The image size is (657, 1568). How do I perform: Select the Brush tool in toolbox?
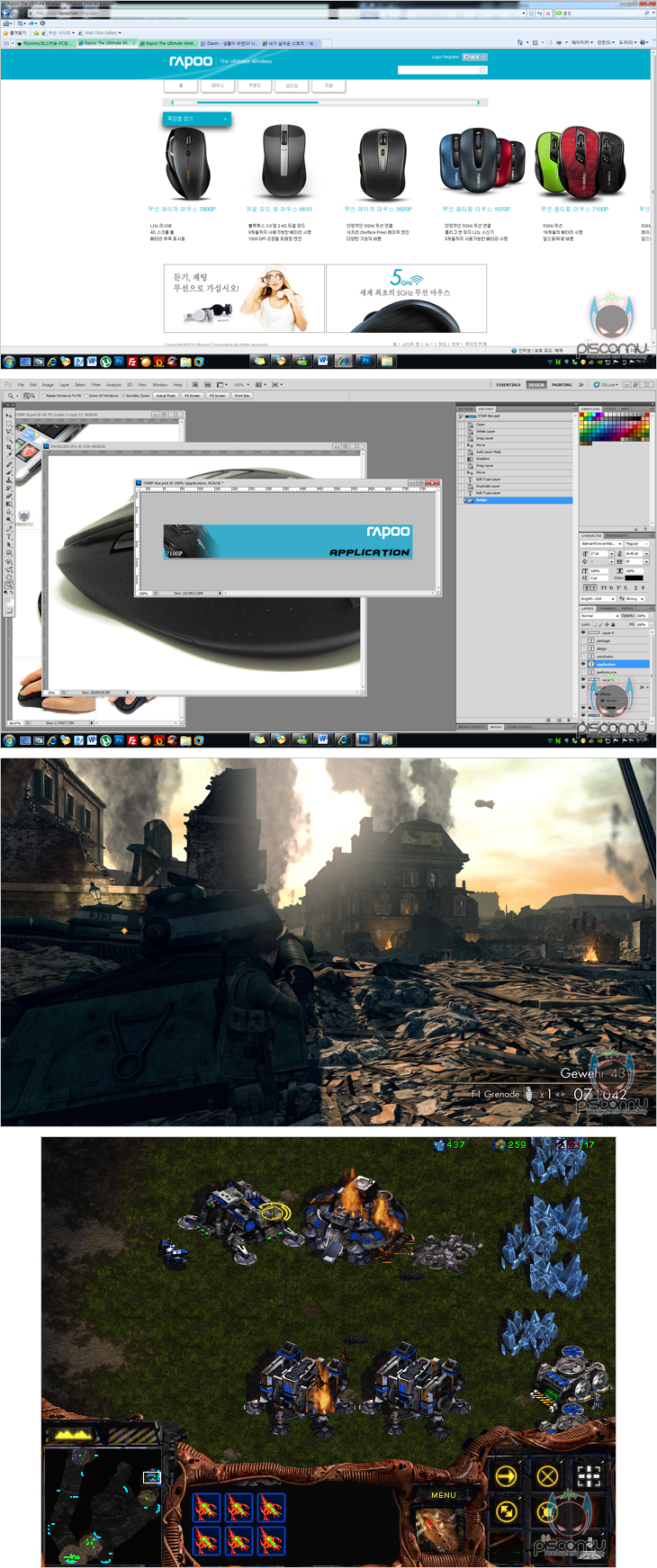click(9, 472)
